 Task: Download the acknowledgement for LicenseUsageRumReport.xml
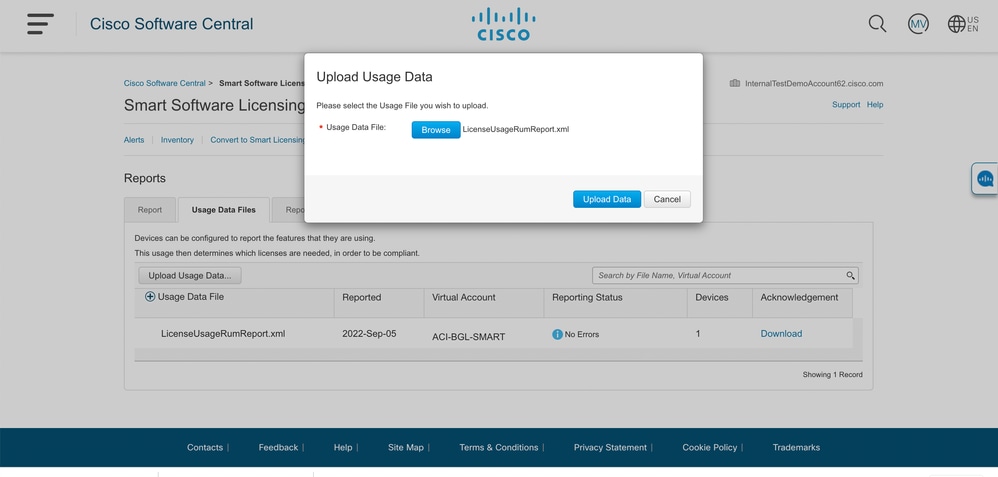781,334
